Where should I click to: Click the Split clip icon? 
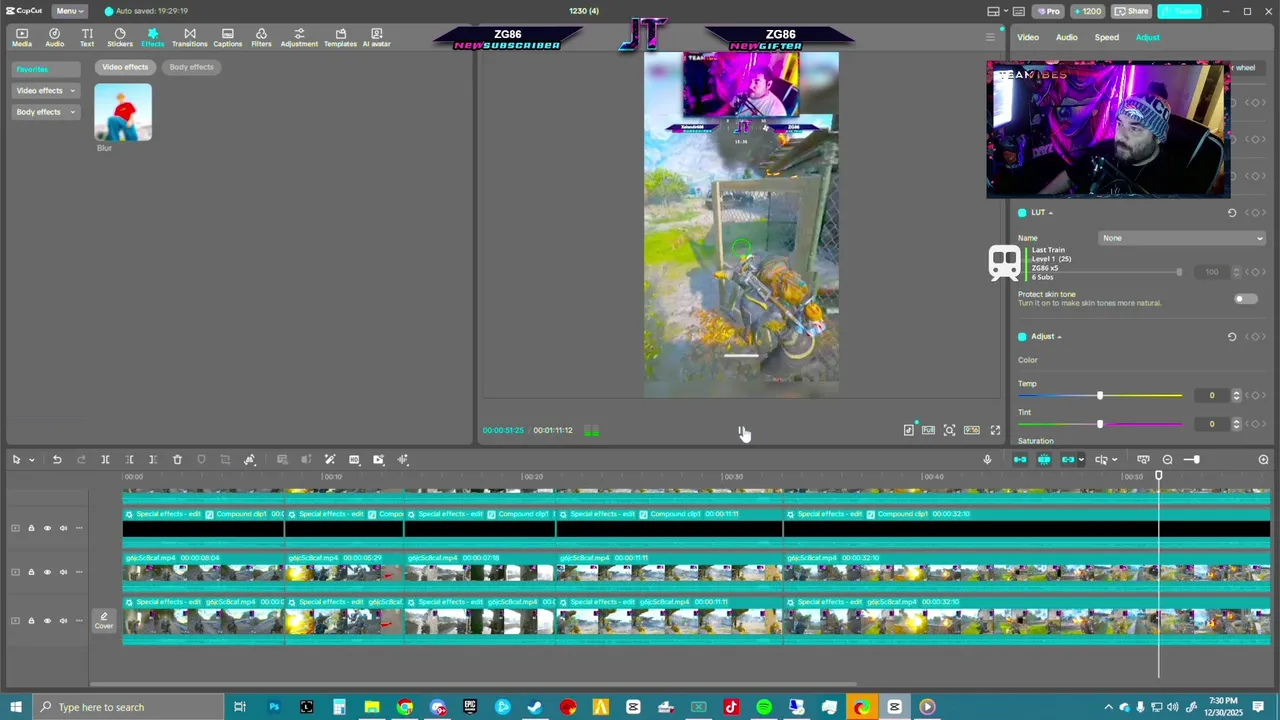tap(105, 460)
